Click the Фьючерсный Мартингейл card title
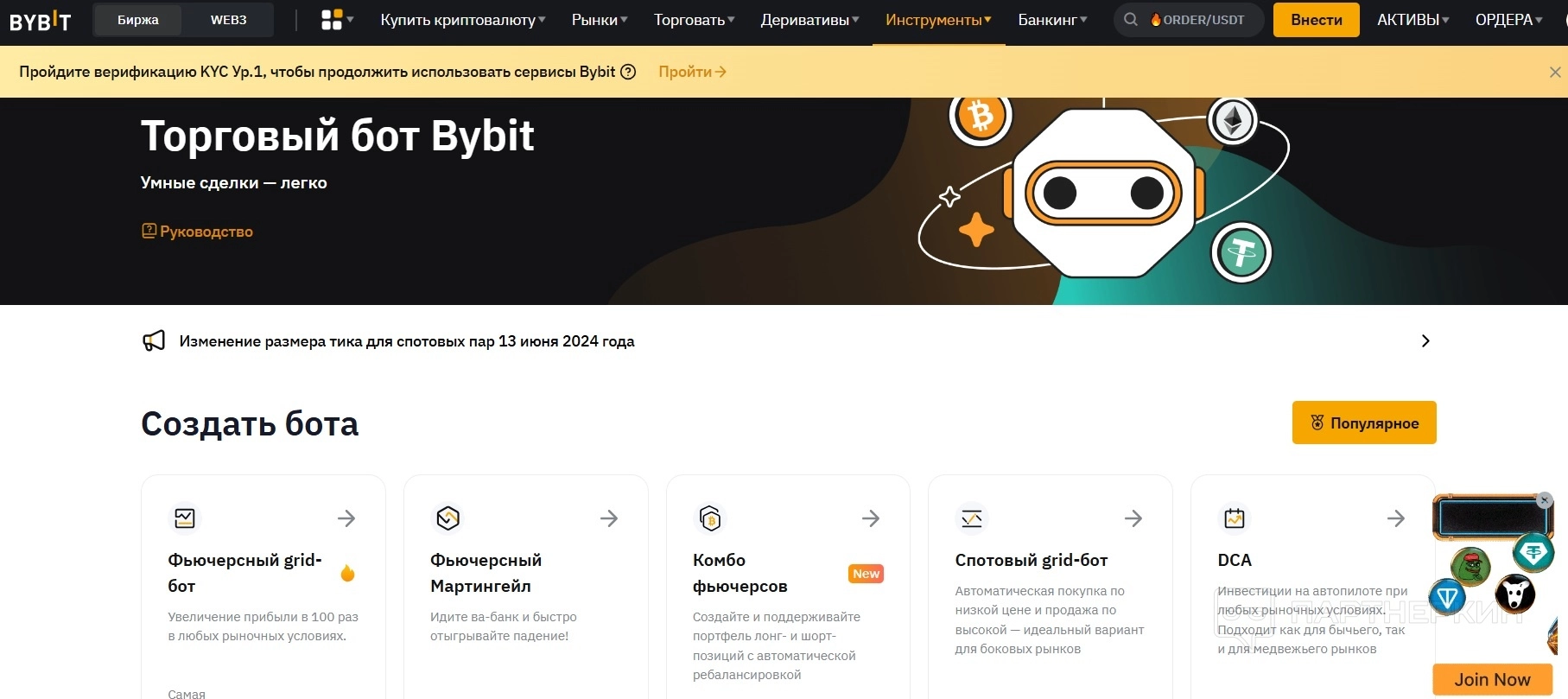Viewport: 1568px width, 699px height. [x=486, y=573]
